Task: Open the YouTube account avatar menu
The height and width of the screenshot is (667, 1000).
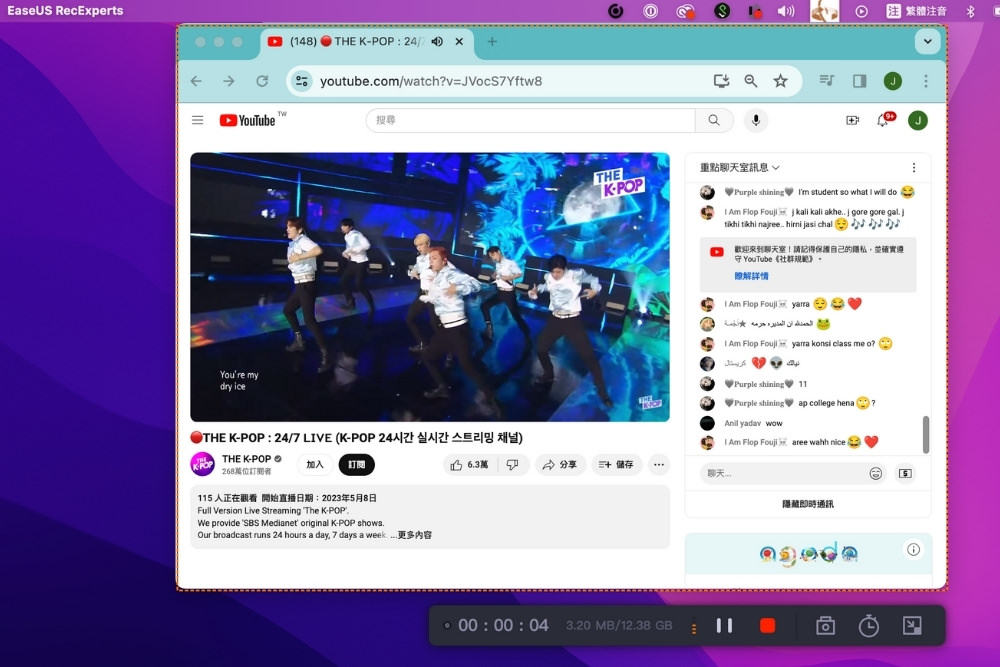Action: (x=918, y=120)
